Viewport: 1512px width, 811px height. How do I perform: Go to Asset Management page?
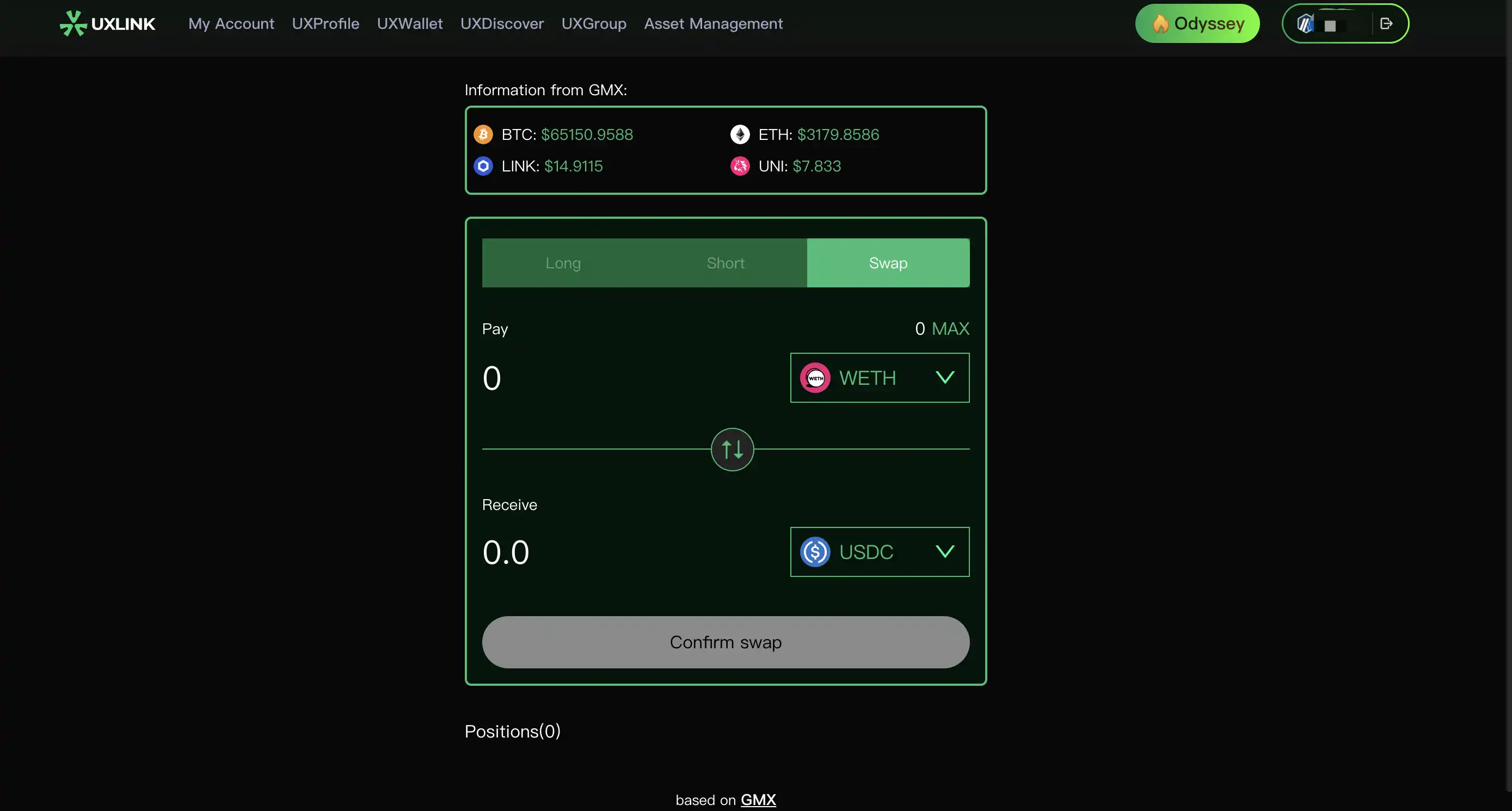click(713, 23)
